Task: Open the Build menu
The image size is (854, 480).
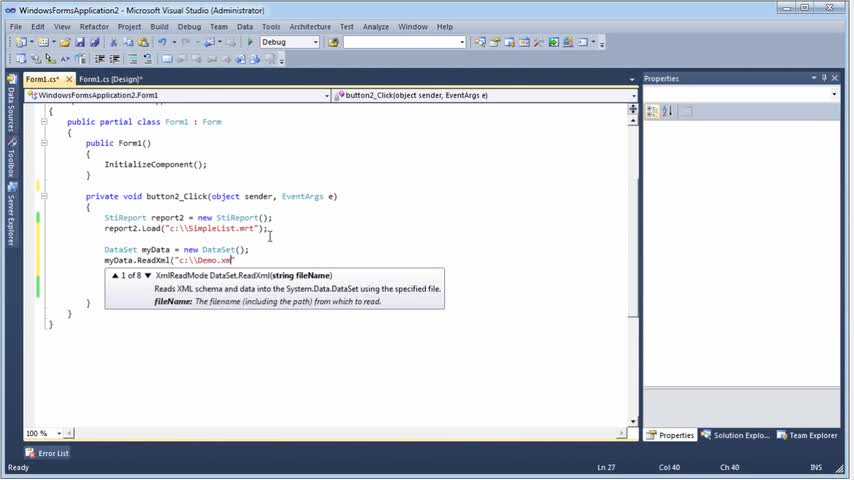Action: click(x=159, y=27)
